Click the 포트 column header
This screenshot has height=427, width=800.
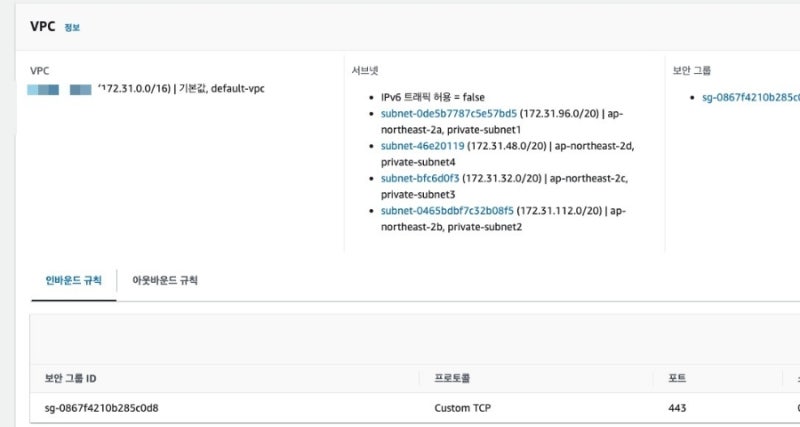pos(676,379)
